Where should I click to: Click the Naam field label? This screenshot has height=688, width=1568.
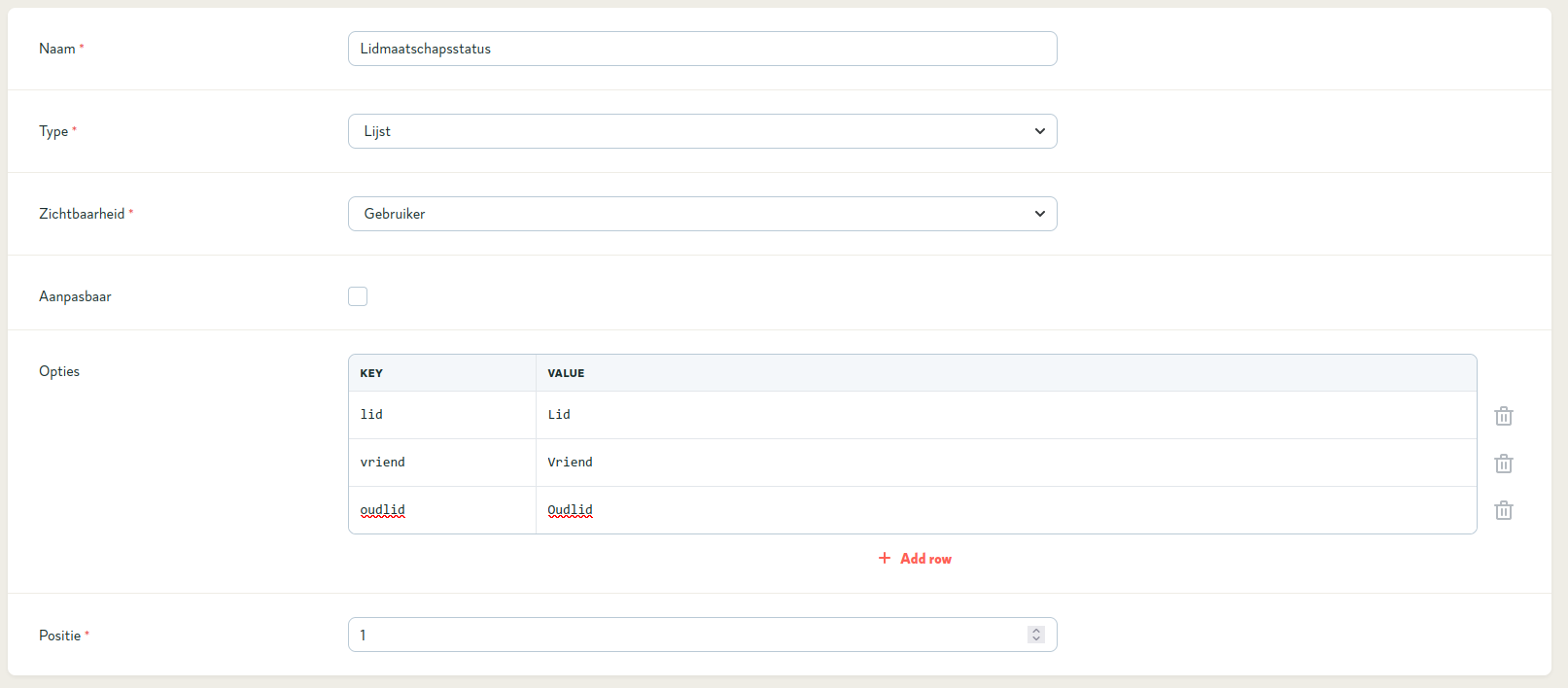[x=57, y=49]
